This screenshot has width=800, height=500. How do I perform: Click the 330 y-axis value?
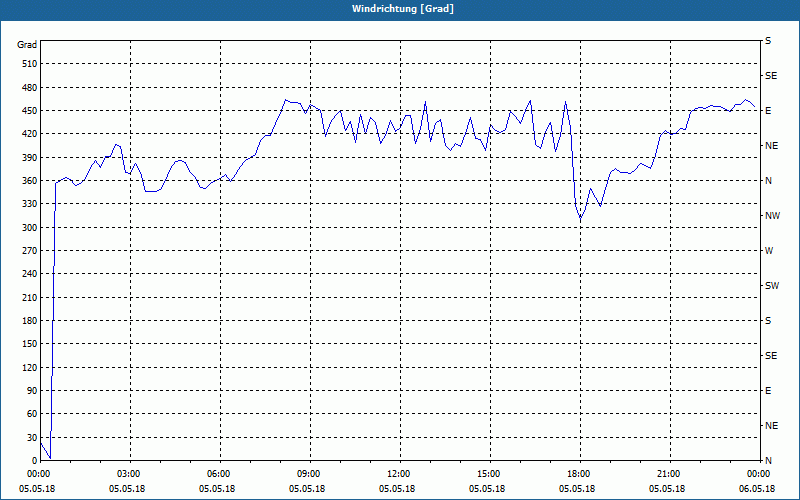(x=30, y=204)
